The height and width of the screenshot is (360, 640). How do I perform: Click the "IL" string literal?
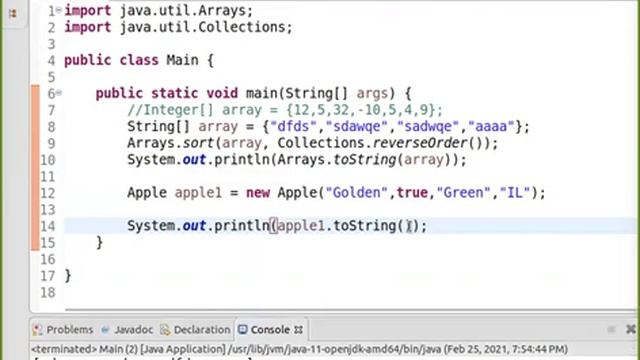point(515,193)
